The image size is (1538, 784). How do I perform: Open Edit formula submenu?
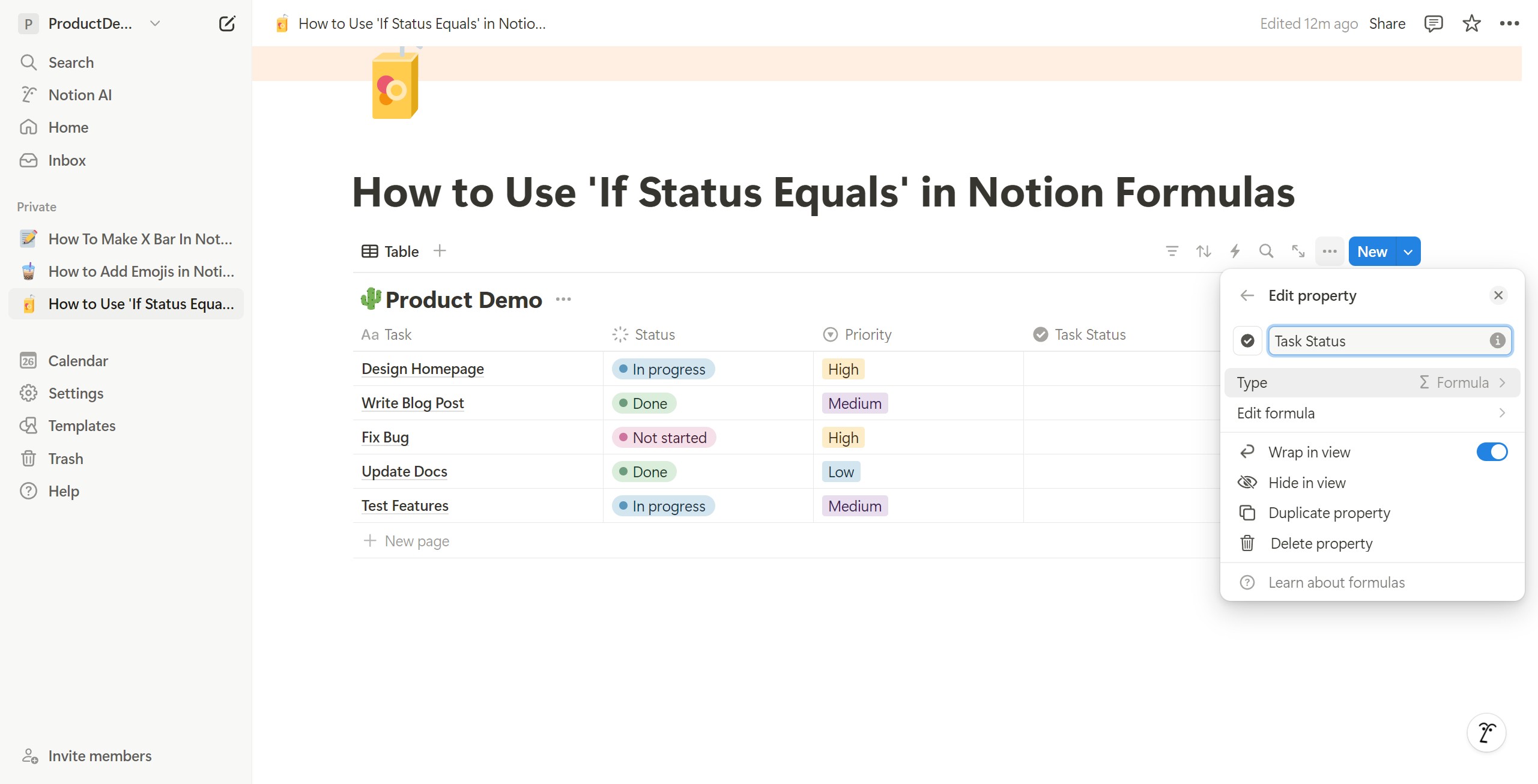[1372, 413]
